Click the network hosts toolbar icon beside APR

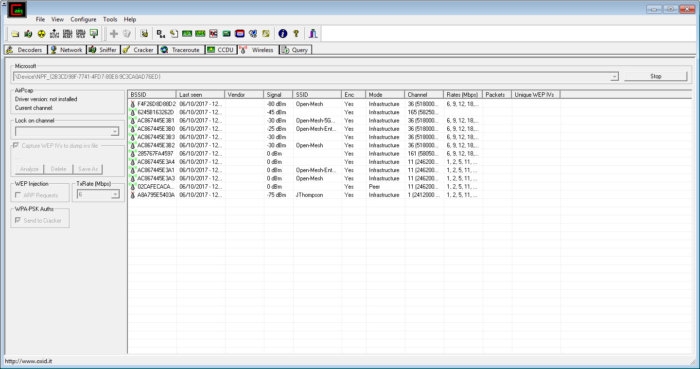54,33
